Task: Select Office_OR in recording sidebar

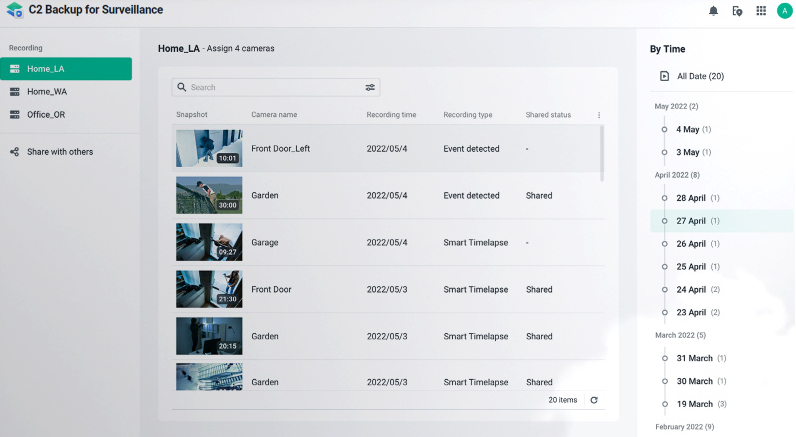Action: point(46,114)
